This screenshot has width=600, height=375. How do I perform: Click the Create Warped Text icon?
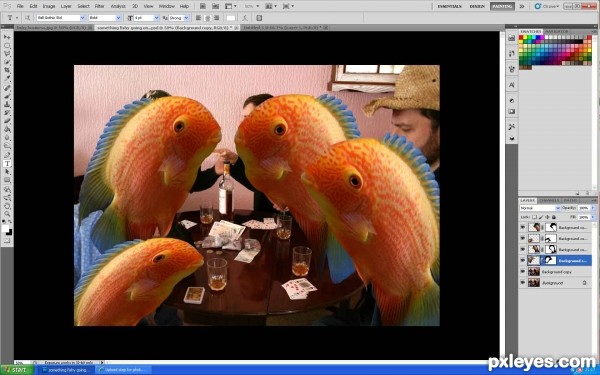click(245, 18)
